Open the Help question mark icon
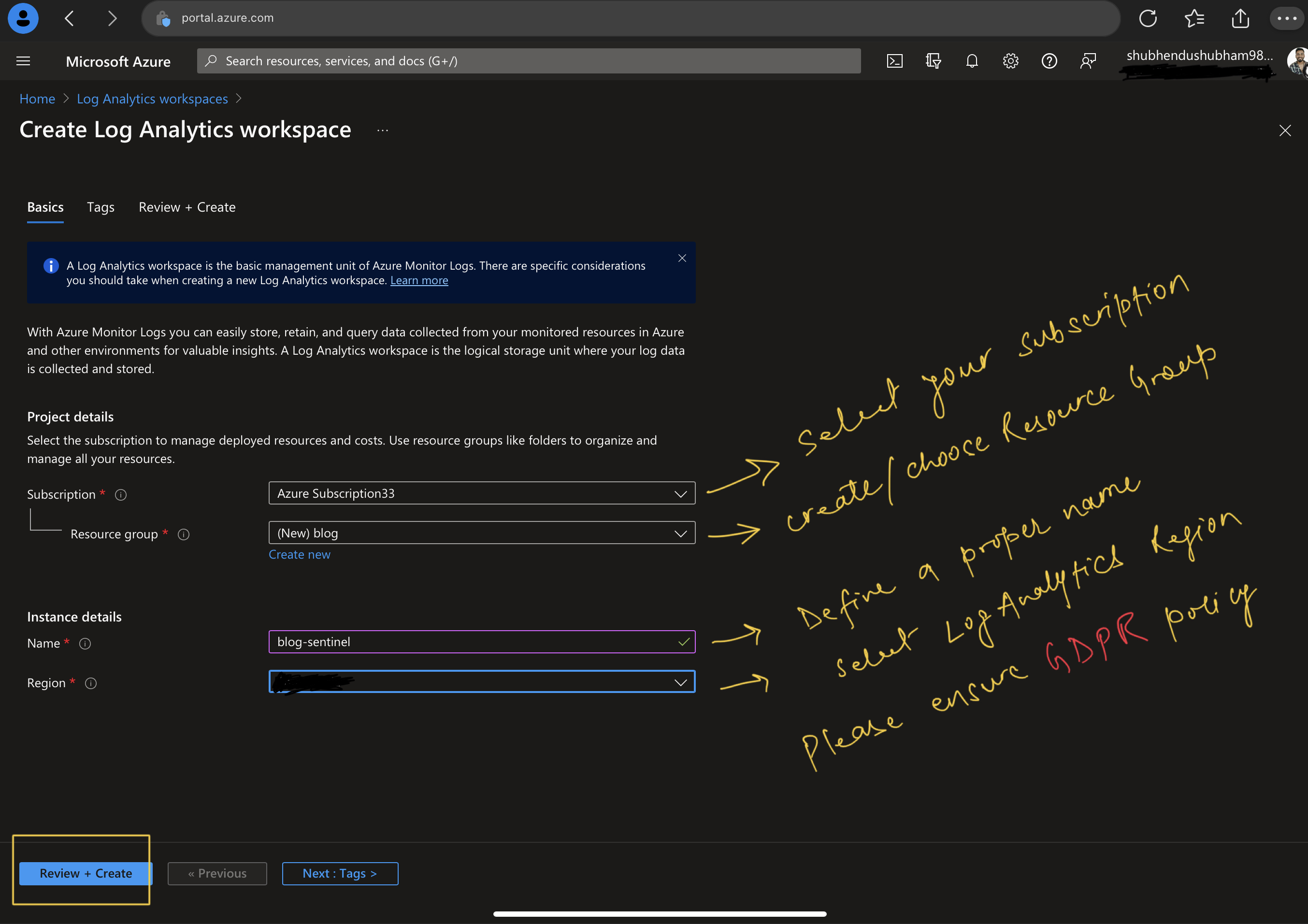This screenshot has width=1308, height=924. [x=1049, y=61]
